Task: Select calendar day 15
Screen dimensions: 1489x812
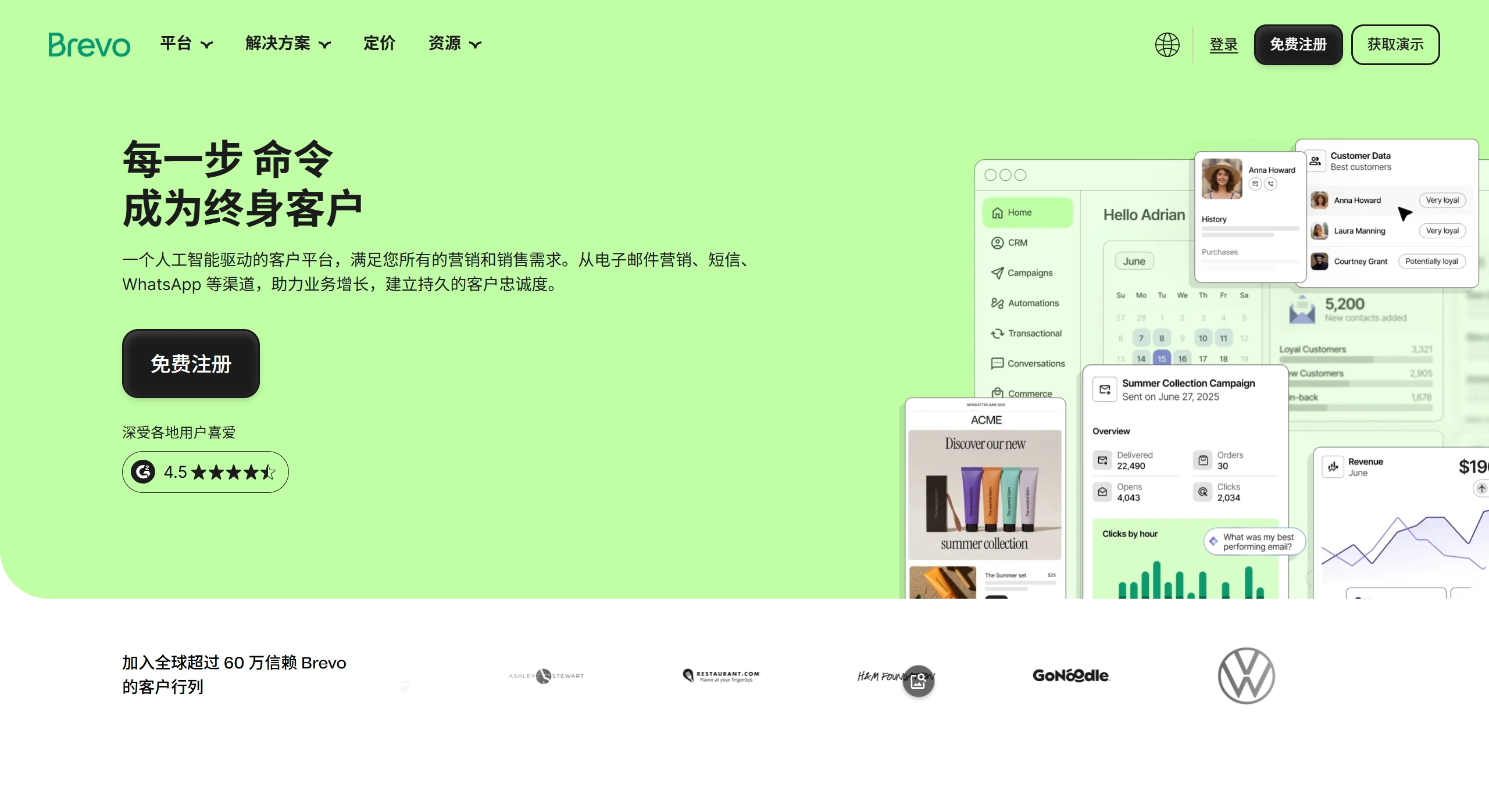Action: coord(1162,359)
